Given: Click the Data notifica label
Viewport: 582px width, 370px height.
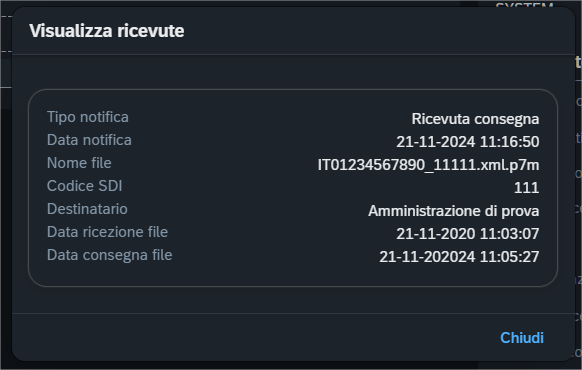Looking at the screenshot, I should [89, 140].
